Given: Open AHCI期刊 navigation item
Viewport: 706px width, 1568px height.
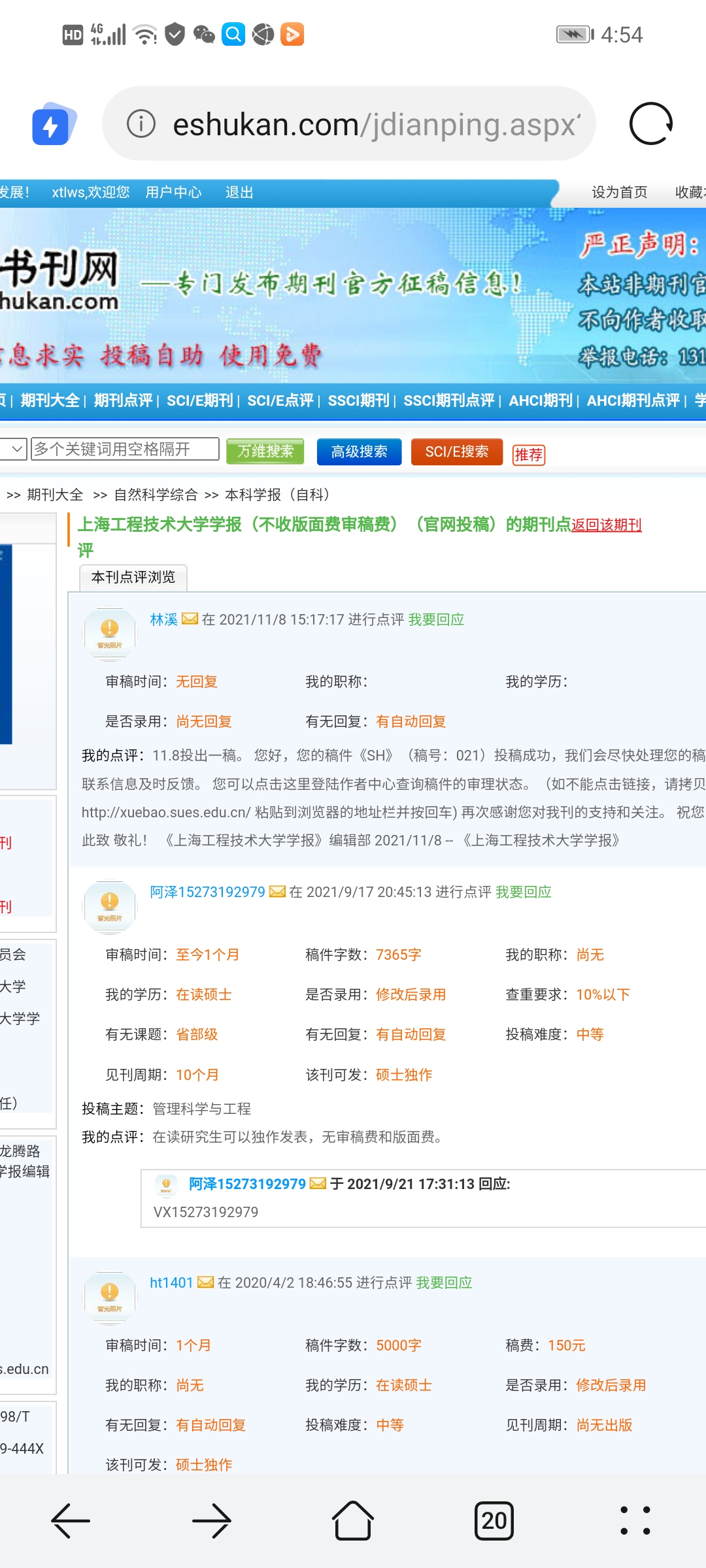Looking at the screenshot, I should [x=541, y=400].
